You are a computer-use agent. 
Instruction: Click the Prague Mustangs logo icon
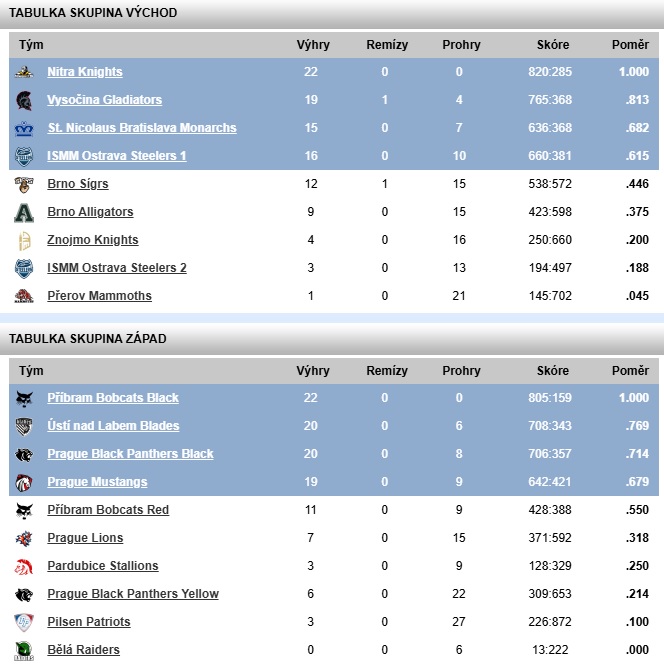24,482
